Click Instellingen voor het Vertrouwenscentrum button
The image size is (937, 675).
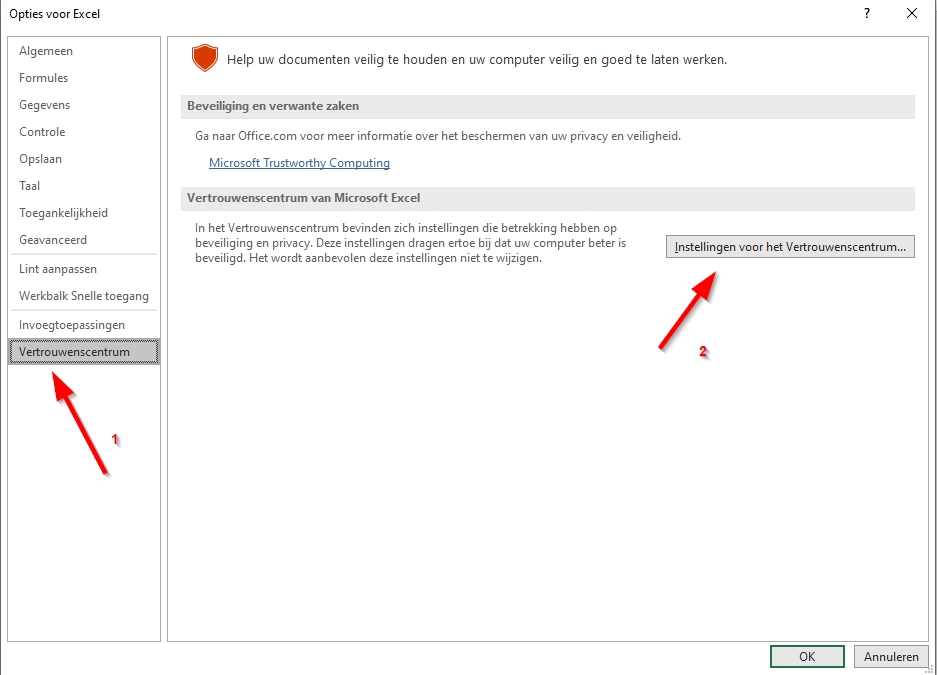(x=790, y=246)
